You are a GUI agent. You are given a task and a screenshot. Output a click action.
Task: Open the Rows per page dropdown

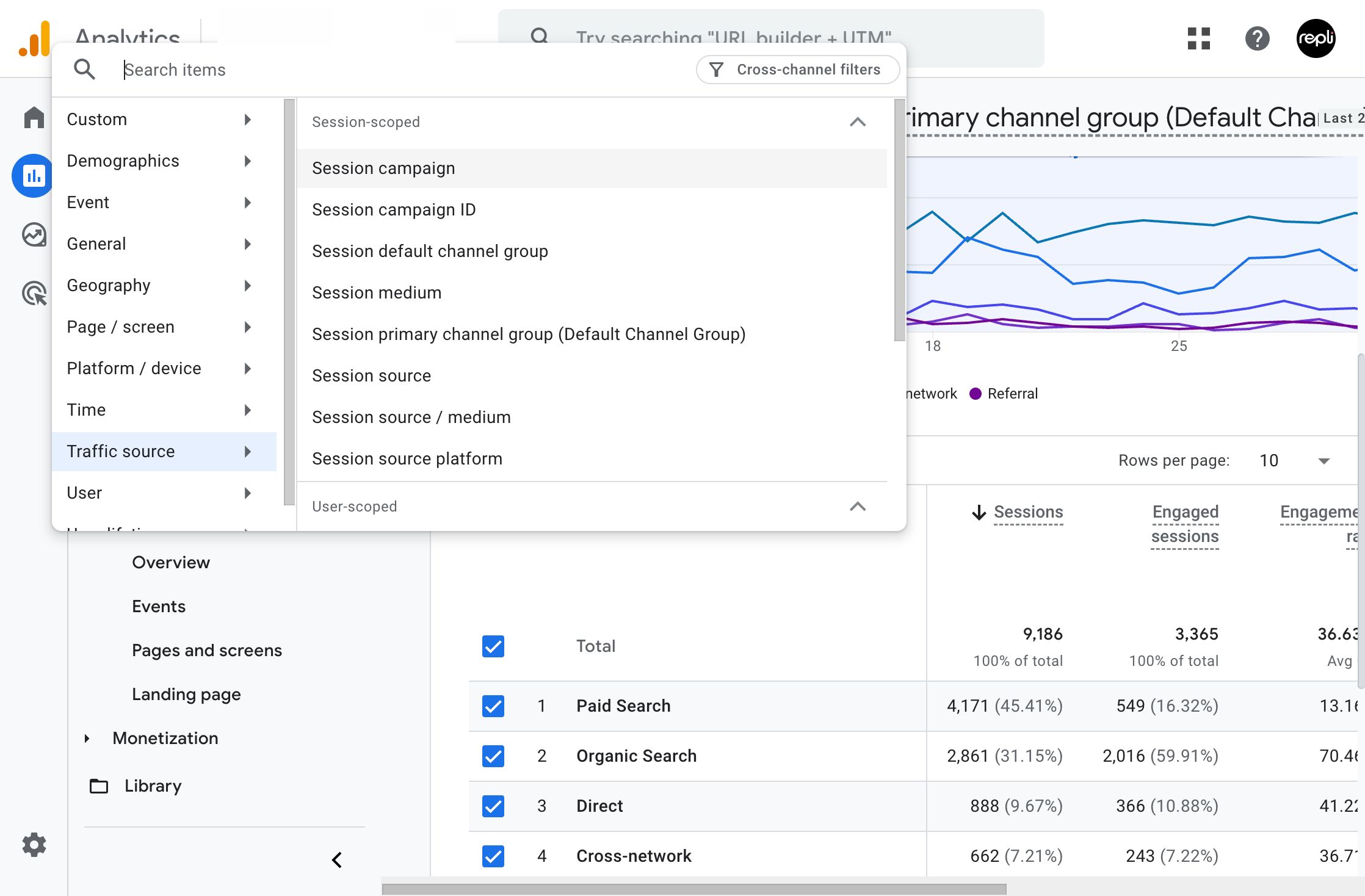[1294, 461]
